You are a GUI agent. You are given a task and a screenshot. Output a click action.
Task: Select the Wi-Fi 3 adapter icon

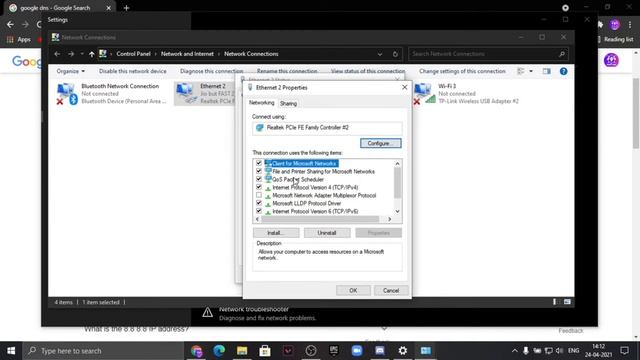click(424, 93)
